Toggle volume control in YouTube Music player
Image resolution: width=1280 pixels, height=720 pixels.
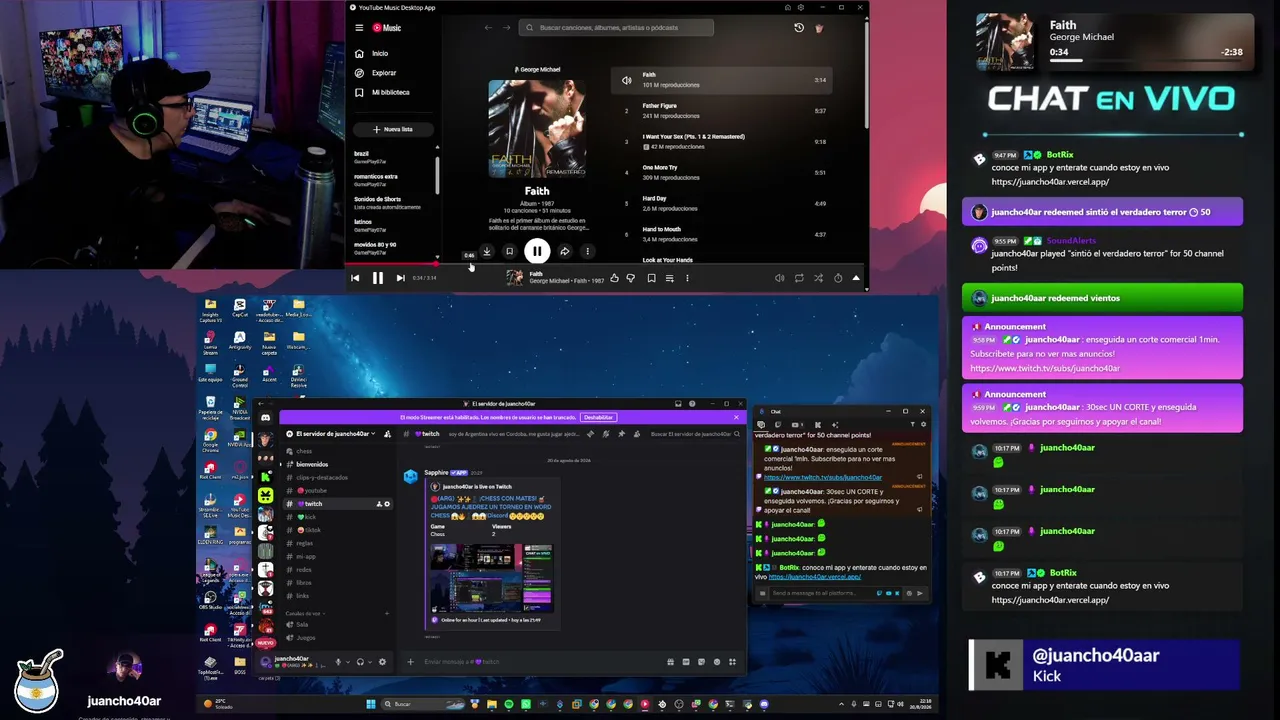779,278
